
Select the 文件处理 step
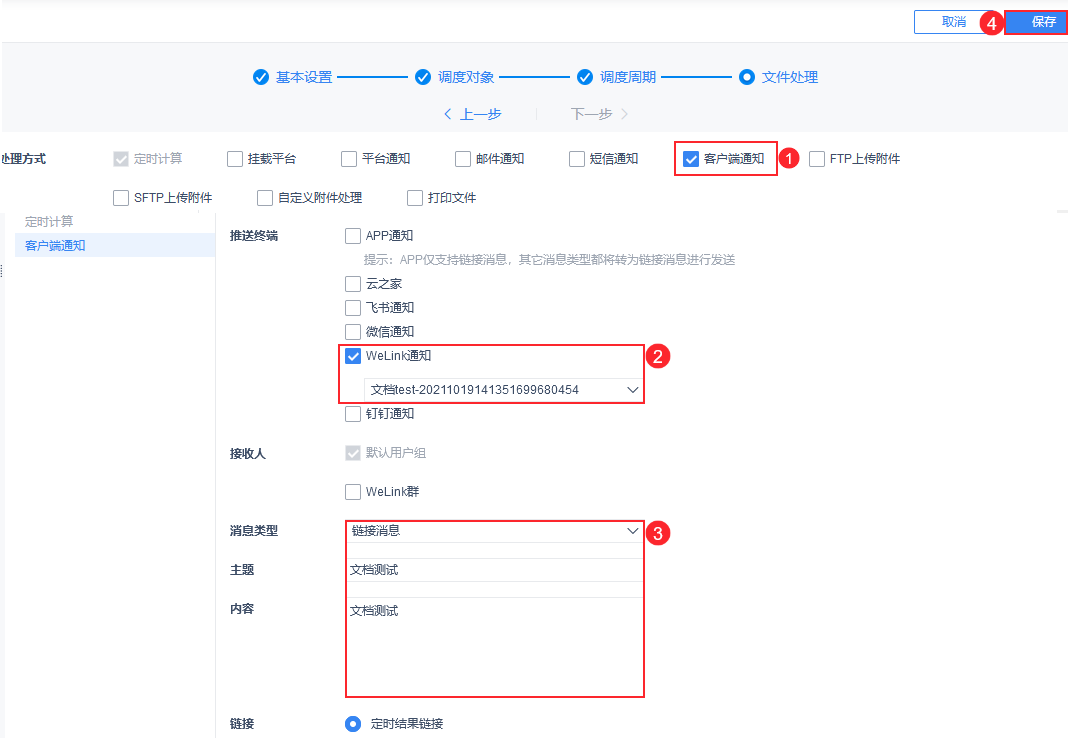789,77
